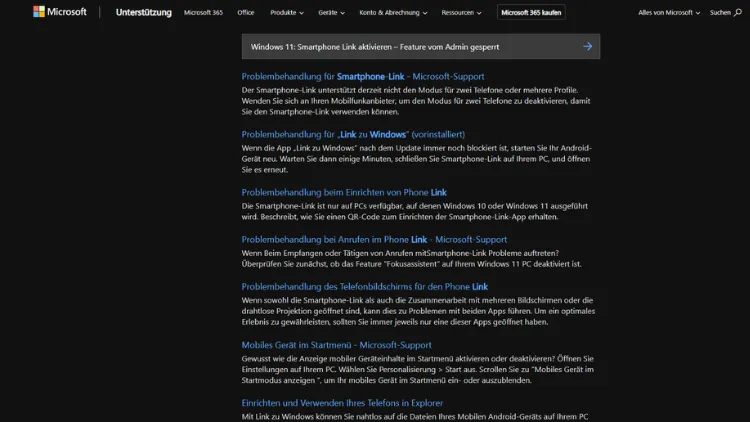Viewport: 750px width, 422px height.
Task: Click snippet text starting 'Wenn die App „Link zu Windows“'
Action: 417,159
